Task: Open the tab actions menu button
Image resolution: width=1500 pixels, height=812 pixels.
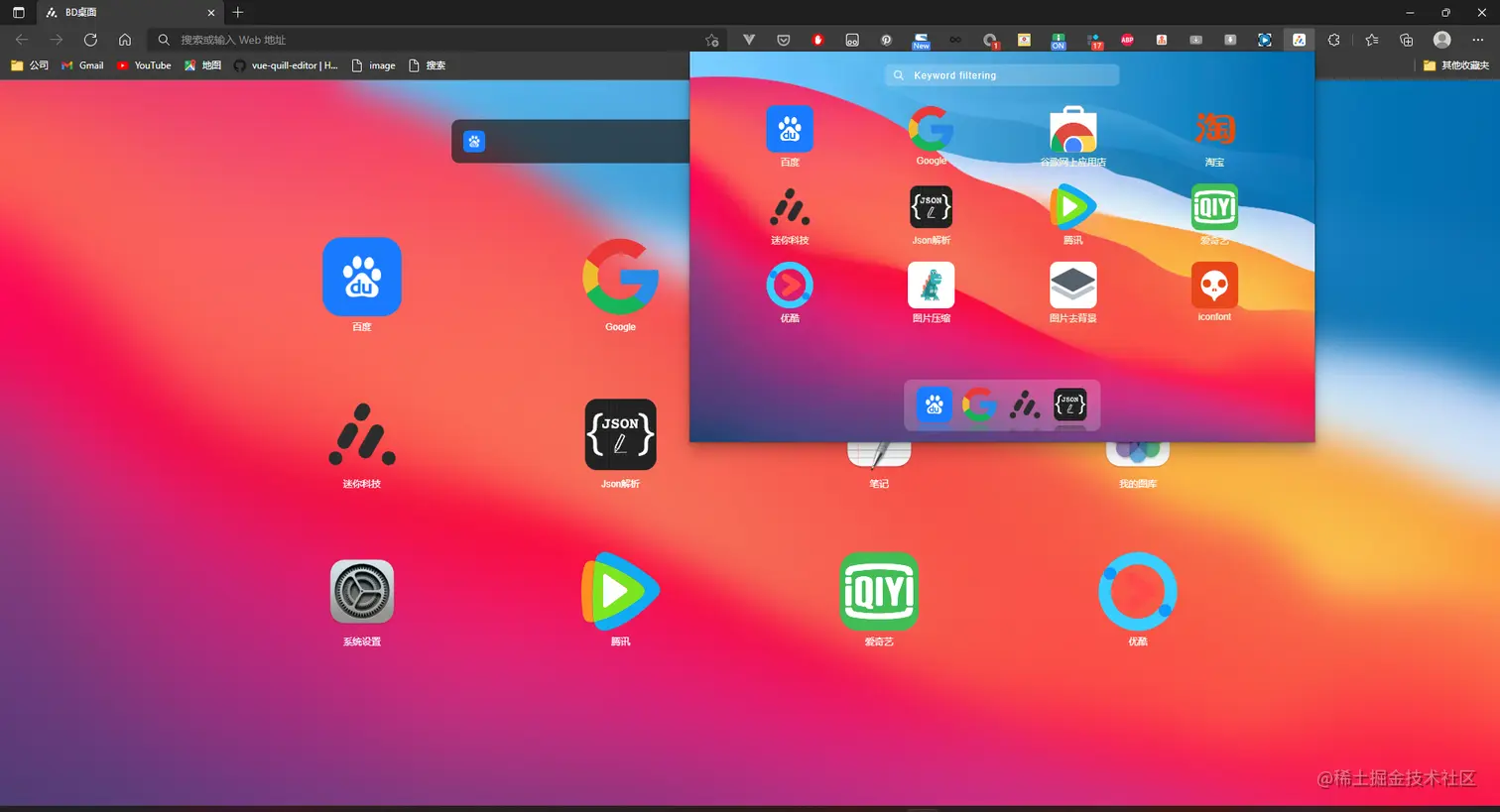Action: (18, 13)
